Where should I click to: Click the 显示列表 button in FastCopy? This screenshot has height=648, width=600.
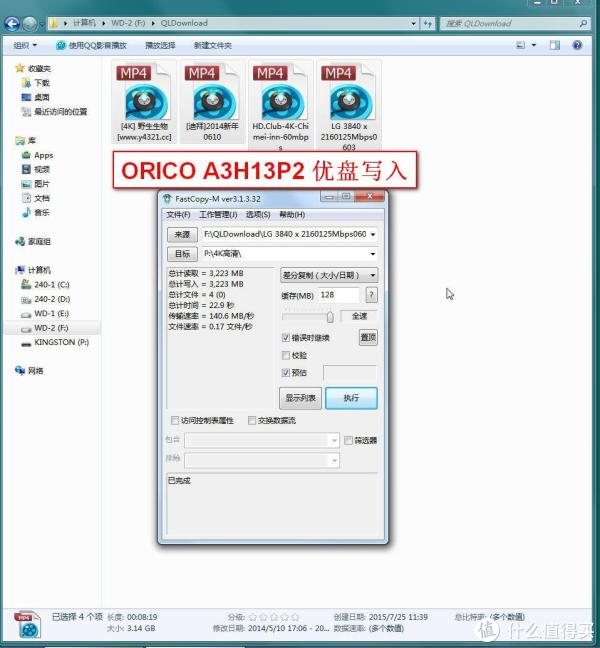(300, 398)
